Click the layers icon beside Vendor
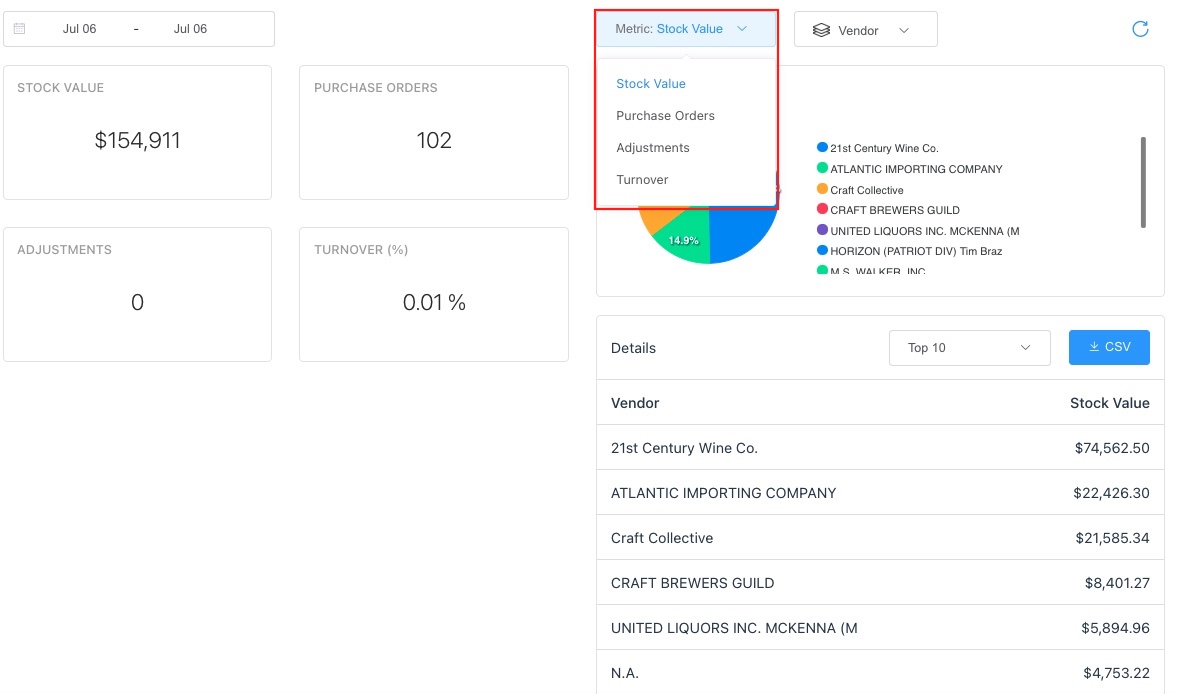 pyautogui.click(x=821, y=30)
